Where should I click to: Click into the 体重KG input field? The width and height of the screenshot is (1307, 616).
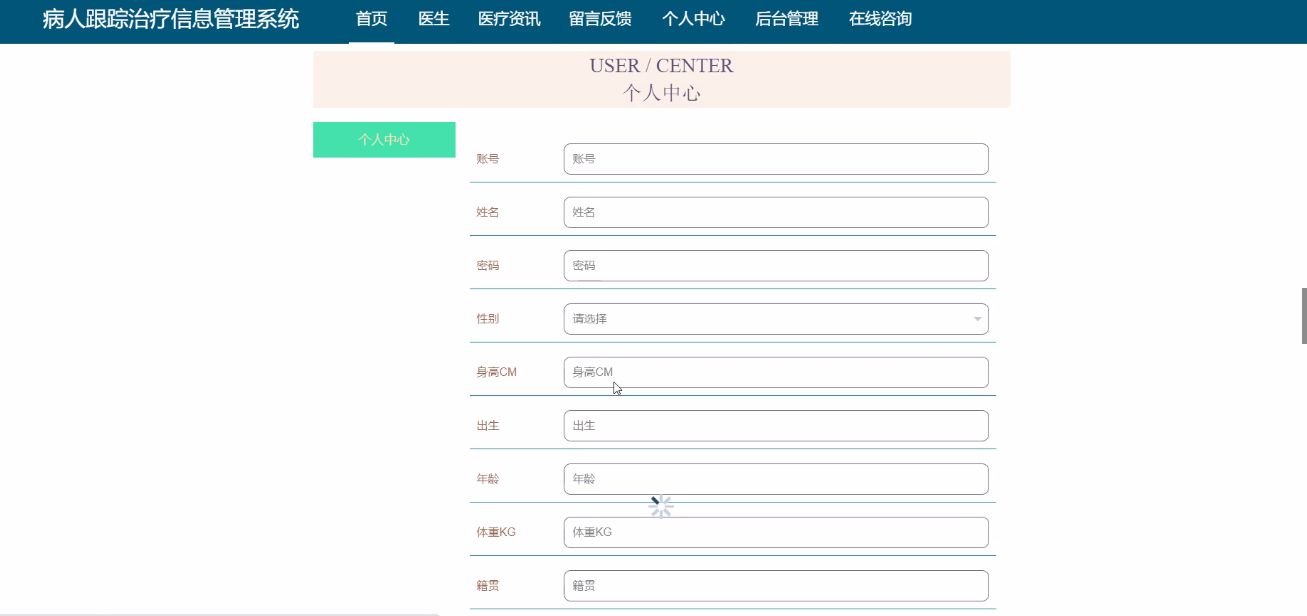[x=776, y=532]
